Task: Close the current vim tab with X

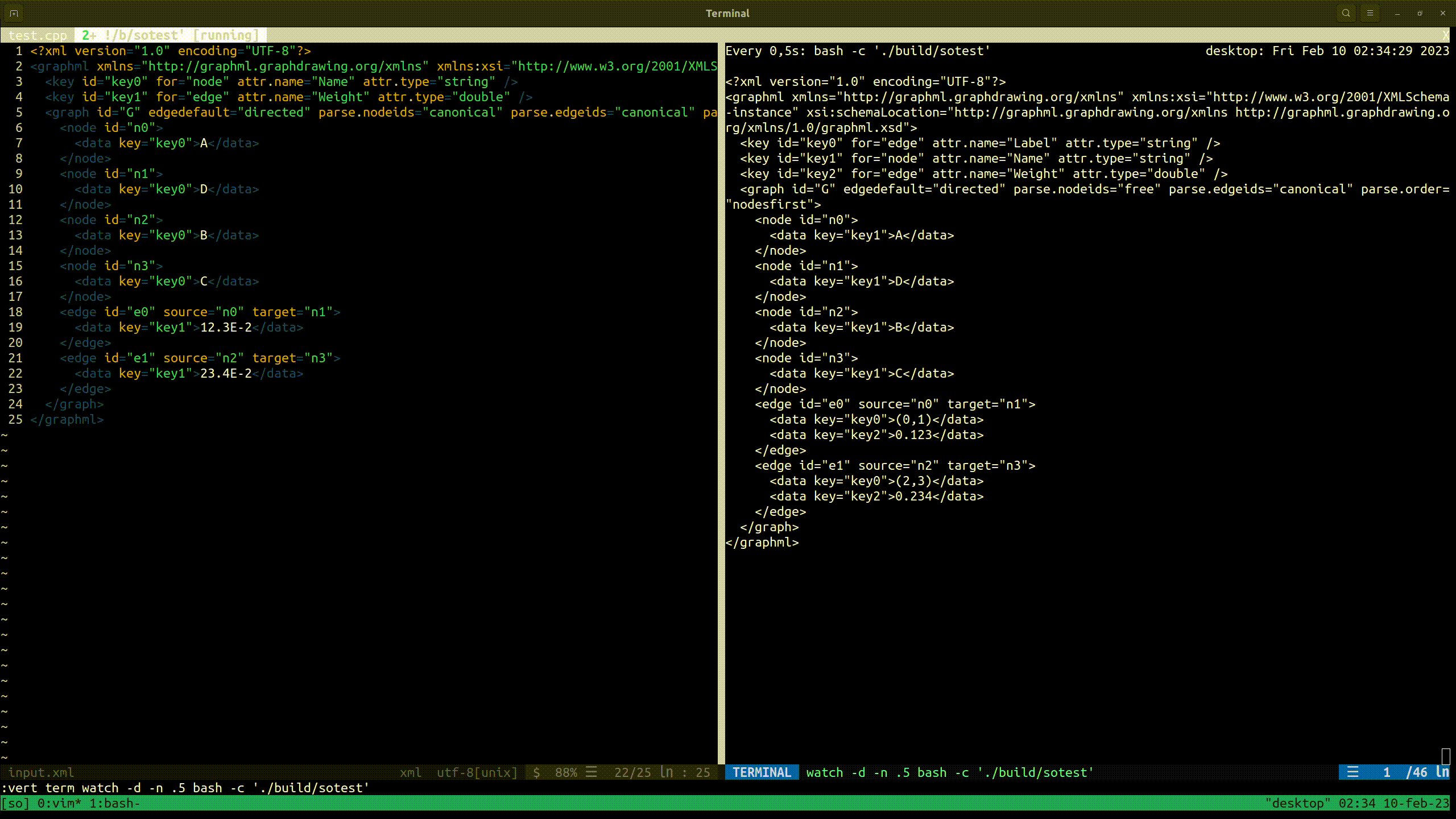Action: pyautogui.click(x=1445, y=35)
